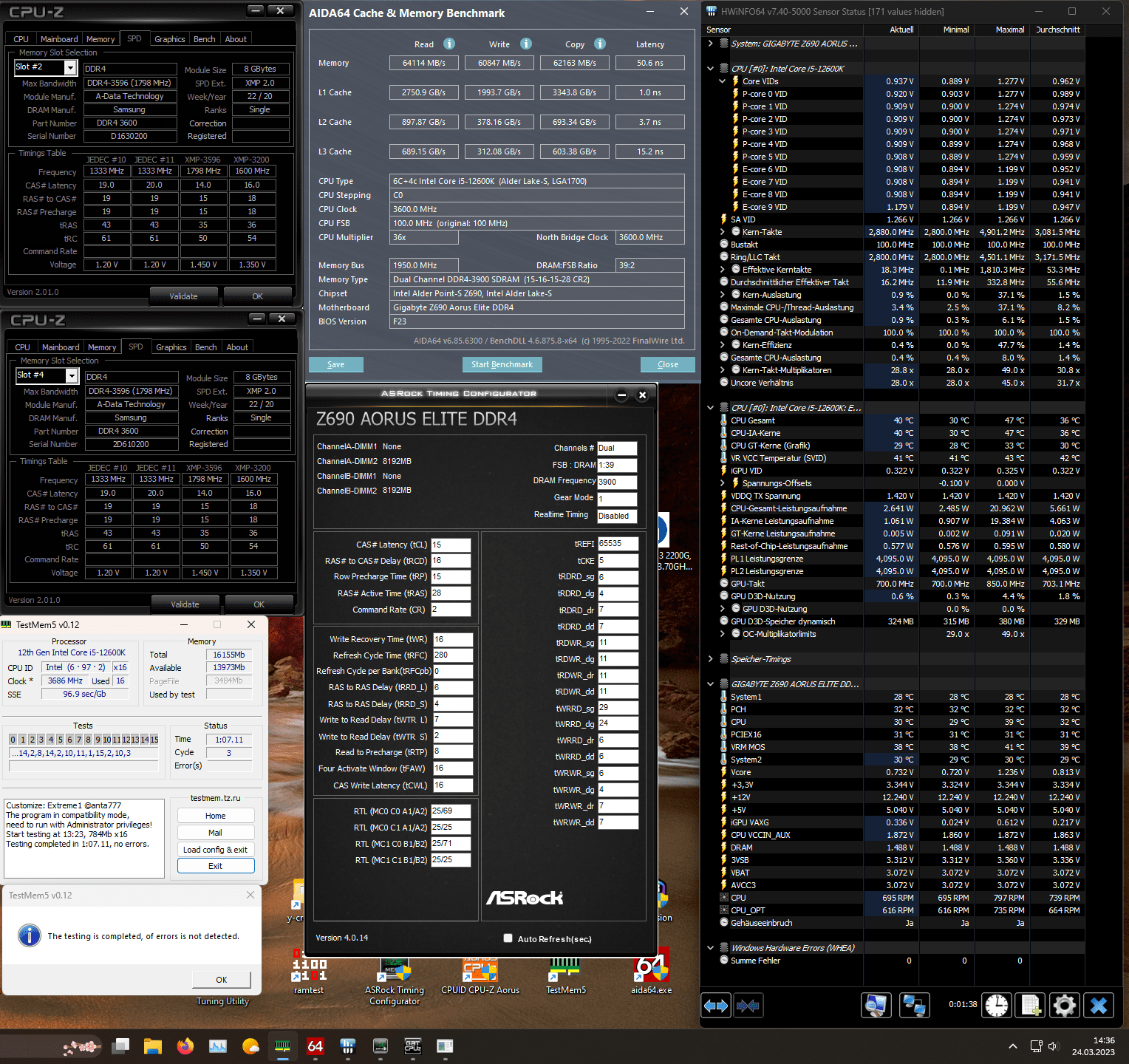Click the TestMem5 taskbar icon

283,1046
